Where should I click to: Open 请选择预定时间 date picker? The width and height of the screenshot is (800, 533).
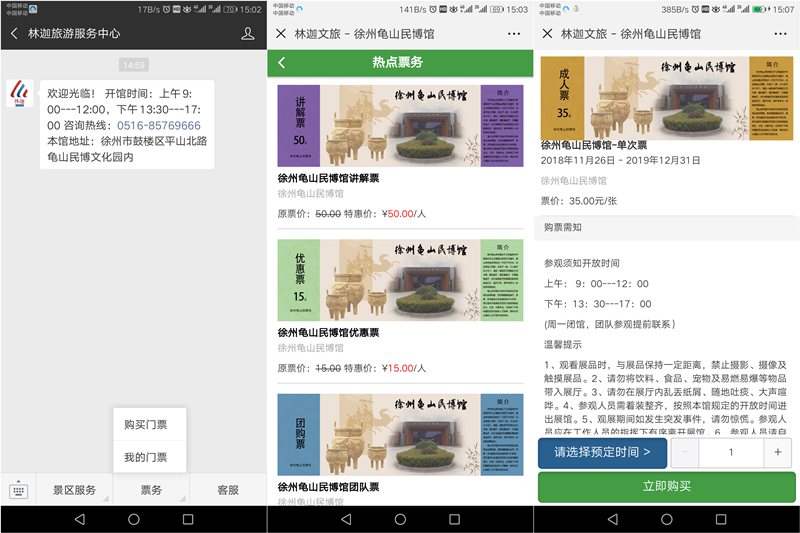603,453
